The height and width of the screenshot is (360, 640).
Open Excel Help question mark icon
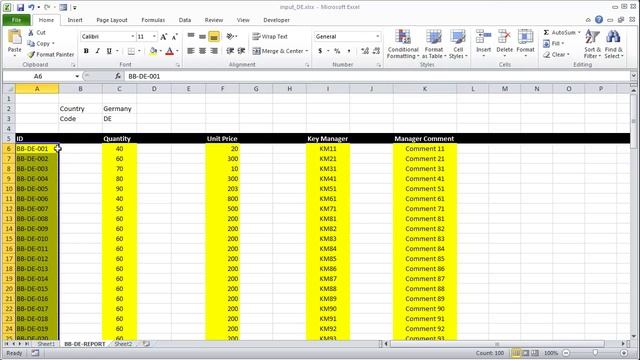coord(599,20)
